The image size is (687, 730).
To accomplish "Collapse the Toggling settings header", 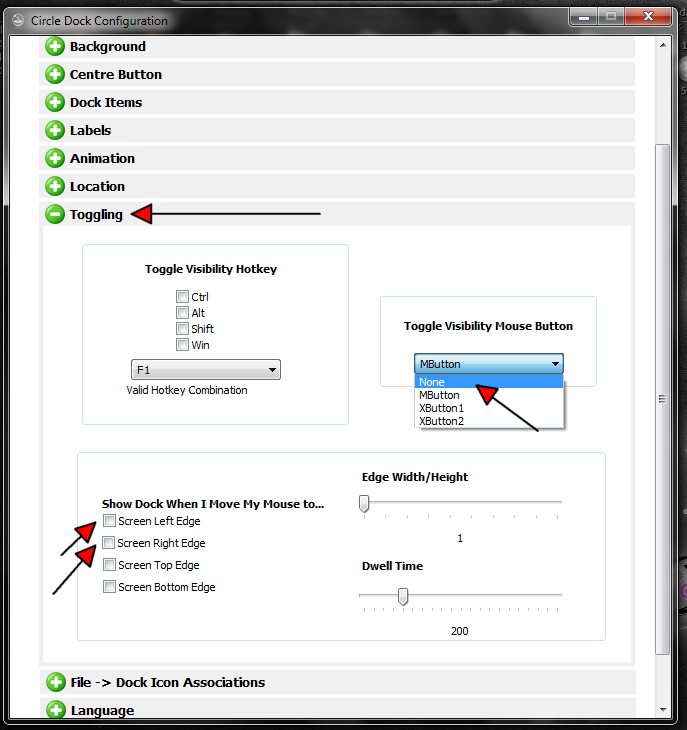I will click(x=337, y=214).
